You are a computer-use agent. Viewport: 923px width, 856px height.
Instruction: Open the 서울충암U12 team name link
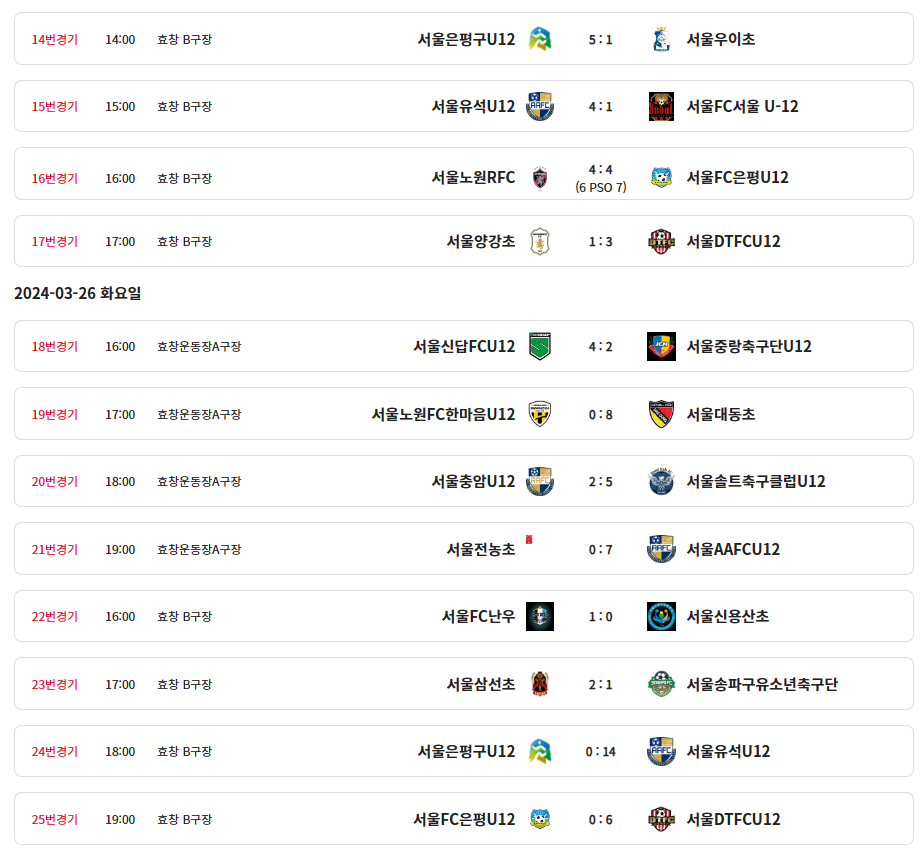473,481
